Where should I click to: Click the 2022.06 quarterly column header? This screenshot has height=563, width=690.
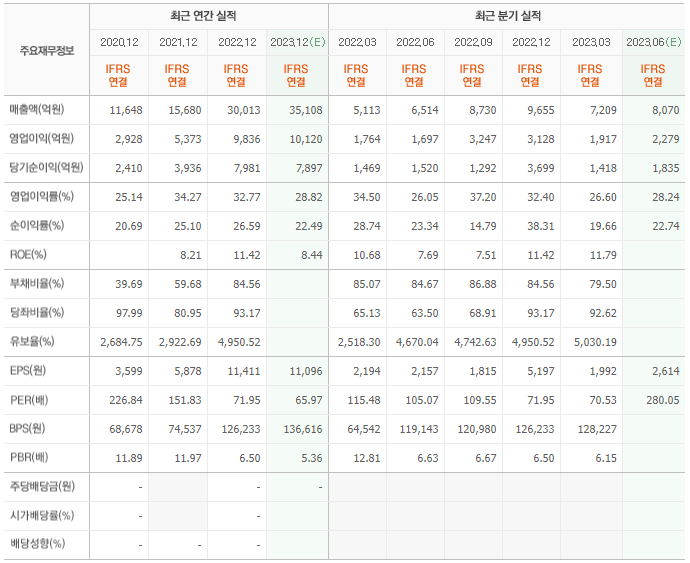[x=415, y=42]
